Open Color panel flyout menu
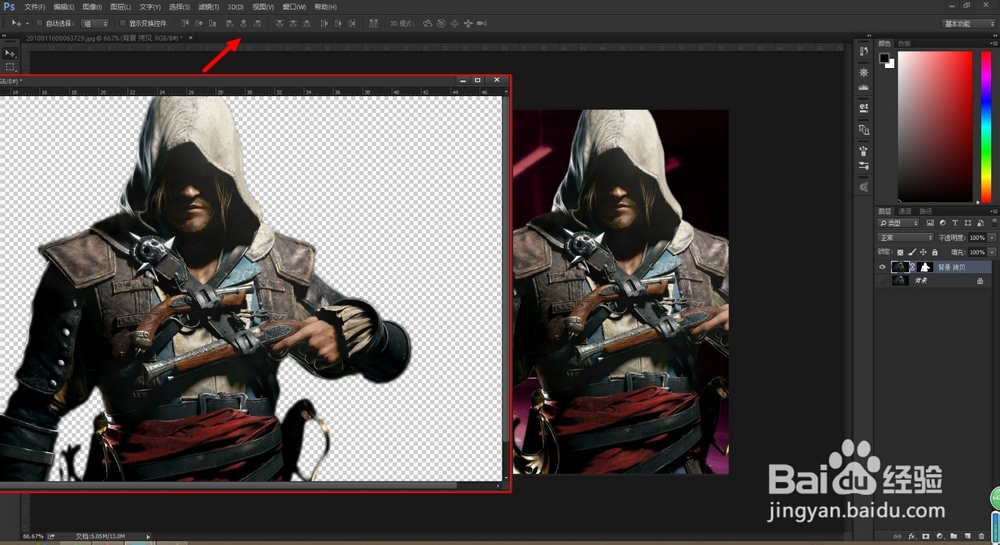 pos(994,43)
